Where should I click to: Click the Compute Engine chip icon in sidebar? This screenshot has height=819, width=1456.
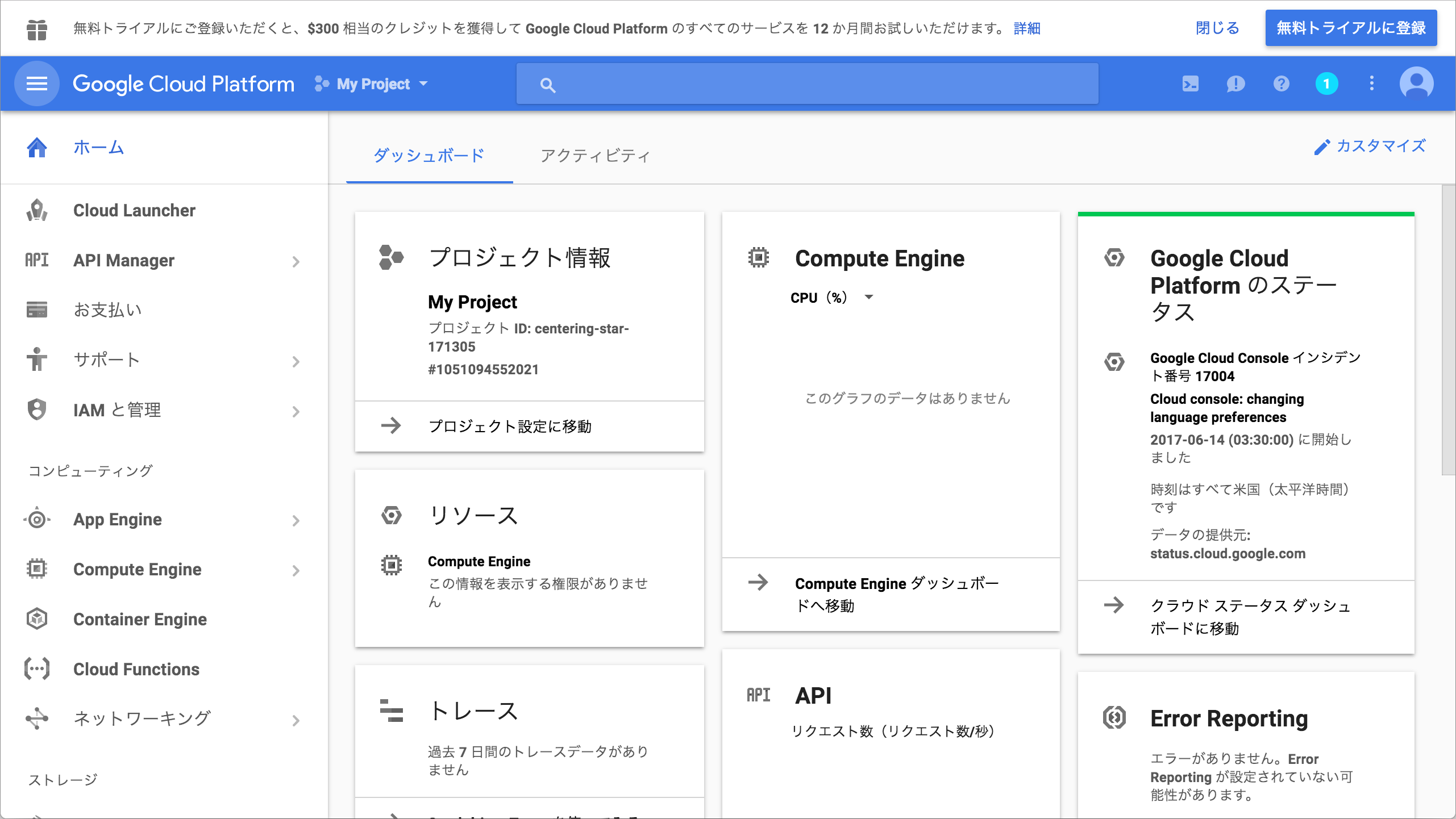pos(37,569)
